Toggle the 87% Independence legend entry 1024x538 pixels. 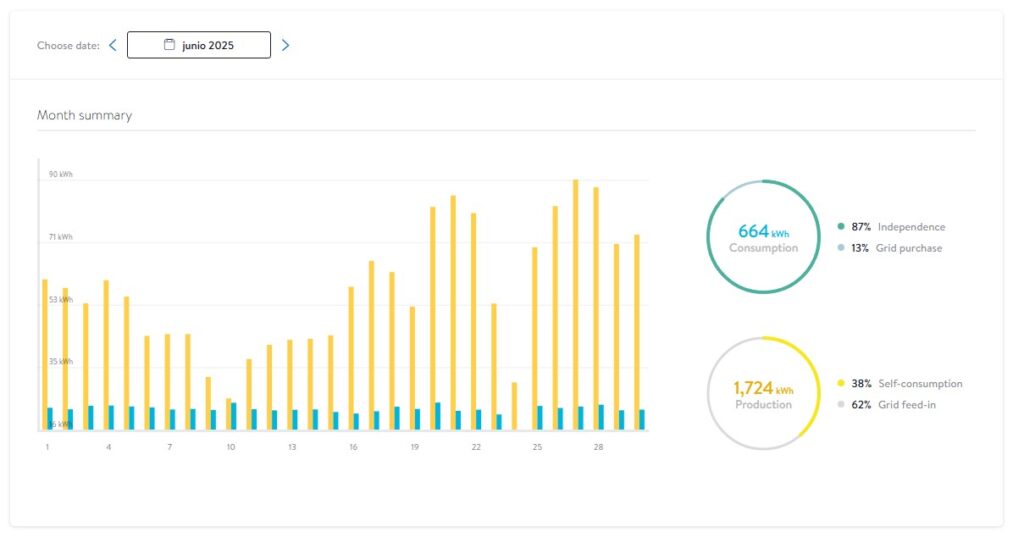[x=897, y=227]
